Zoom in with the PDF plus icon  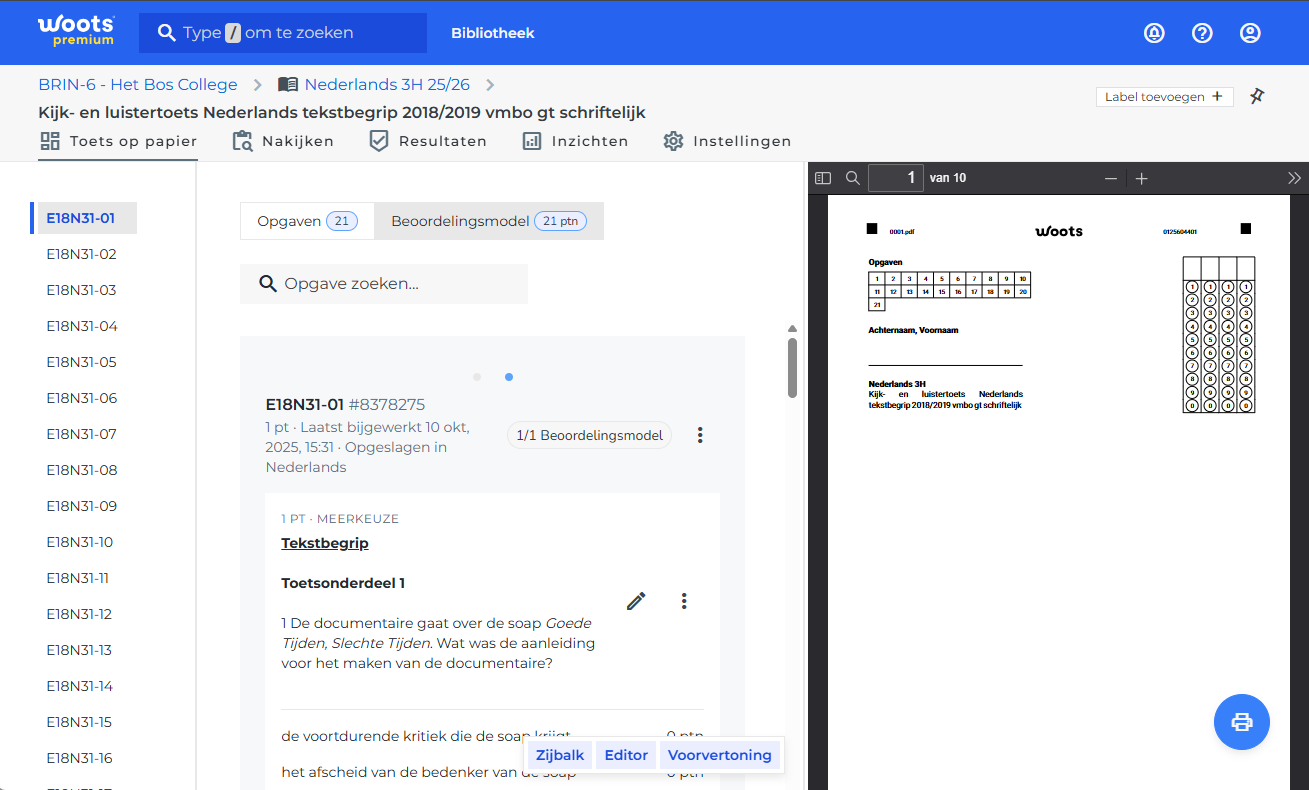tap(1142, 178)
